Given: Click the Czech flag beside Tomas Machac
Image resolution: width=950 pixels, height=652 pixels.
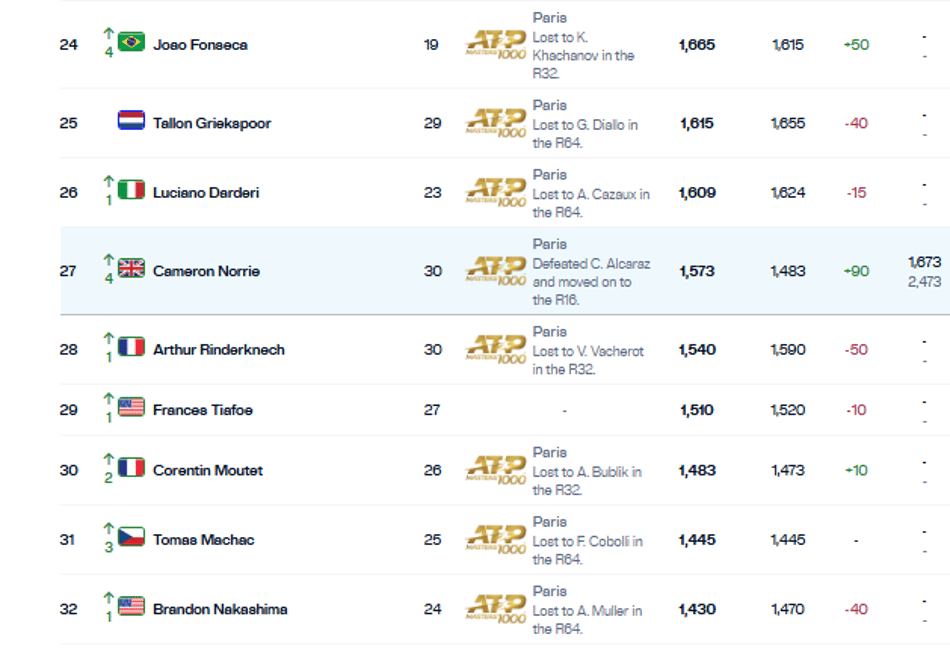Looking at the screenshot, I should (131, 537).
